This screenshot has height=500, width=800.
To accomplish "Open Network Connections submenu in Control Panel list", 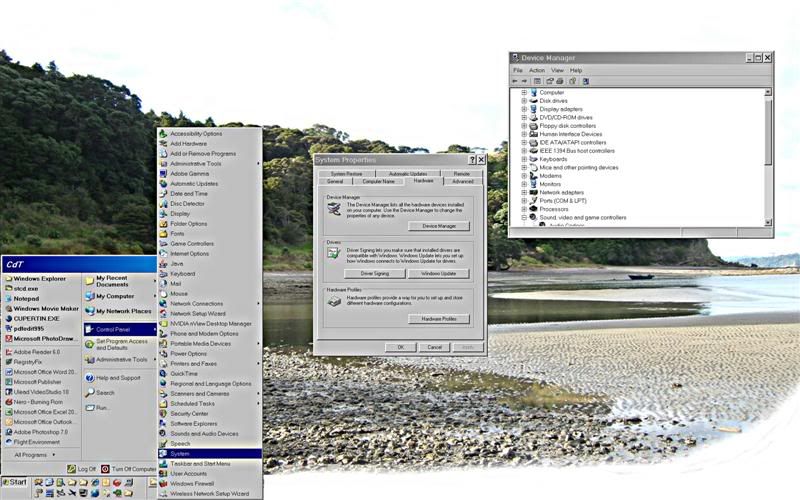I will (x=210, y=304).
